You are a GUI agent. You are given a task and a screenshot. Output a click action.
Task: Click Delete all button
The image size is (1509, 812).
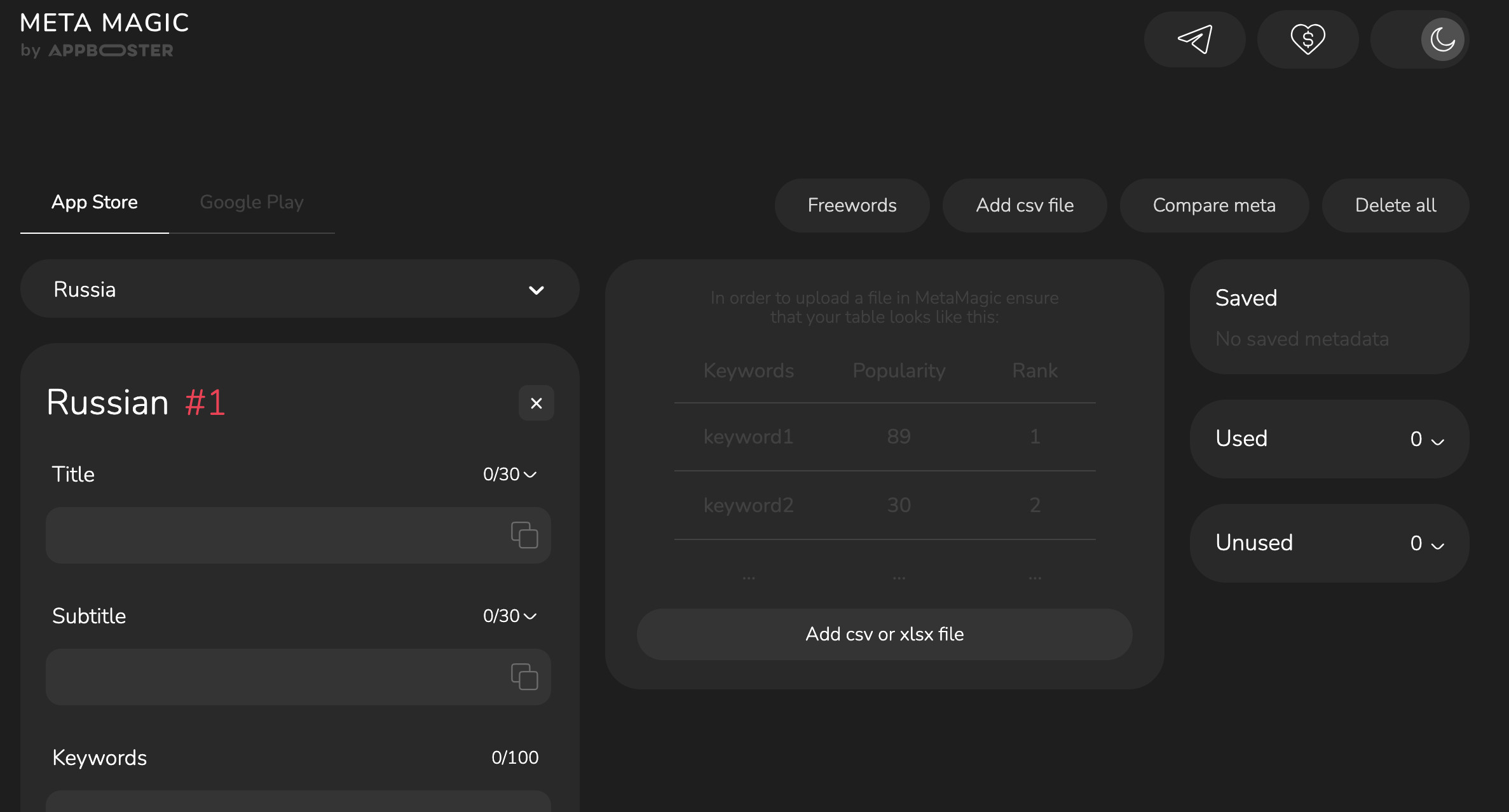1395,205
